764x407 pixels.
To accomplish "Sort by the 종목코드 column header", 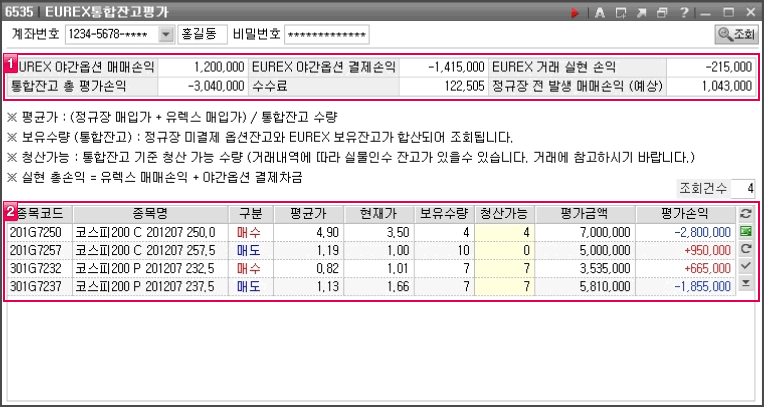I will [x=39, y=213].
